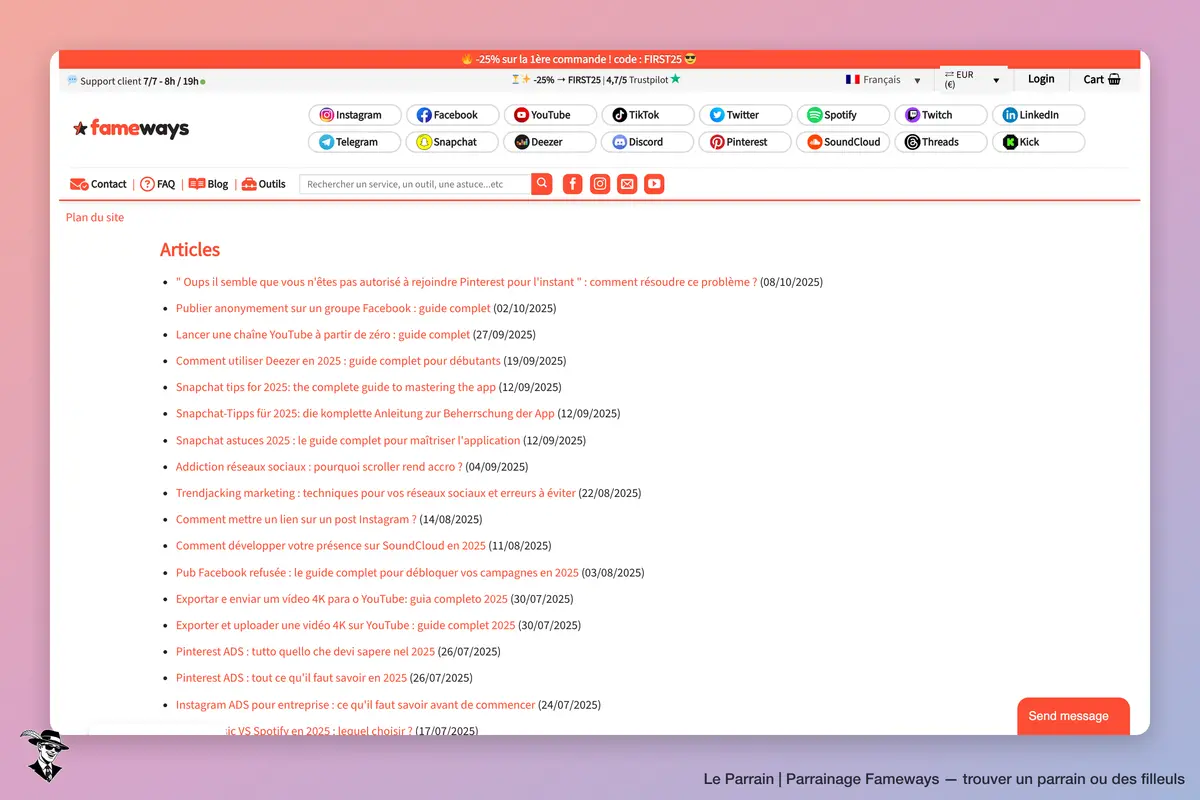Screen dimensions: 1200x800
Task: Open the Threads services pill
Action: 940,142
